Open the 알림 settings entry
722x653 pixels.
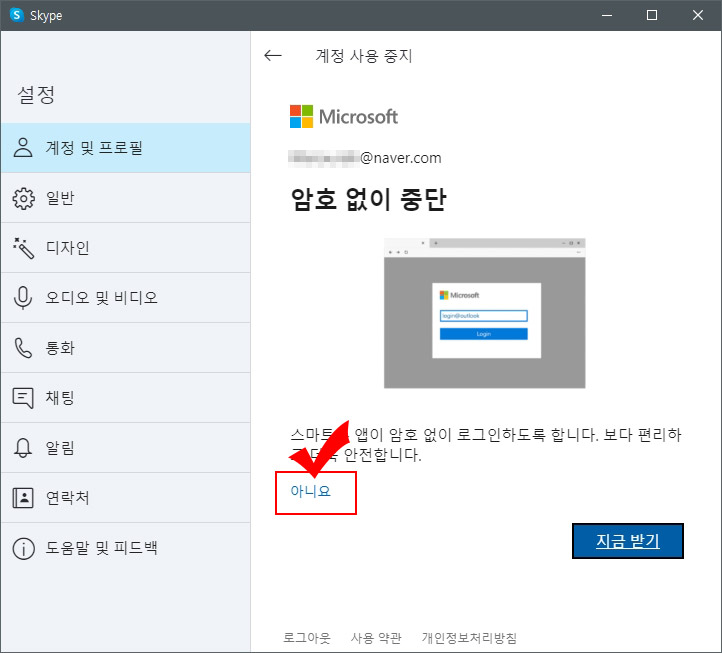pos(126,448)
